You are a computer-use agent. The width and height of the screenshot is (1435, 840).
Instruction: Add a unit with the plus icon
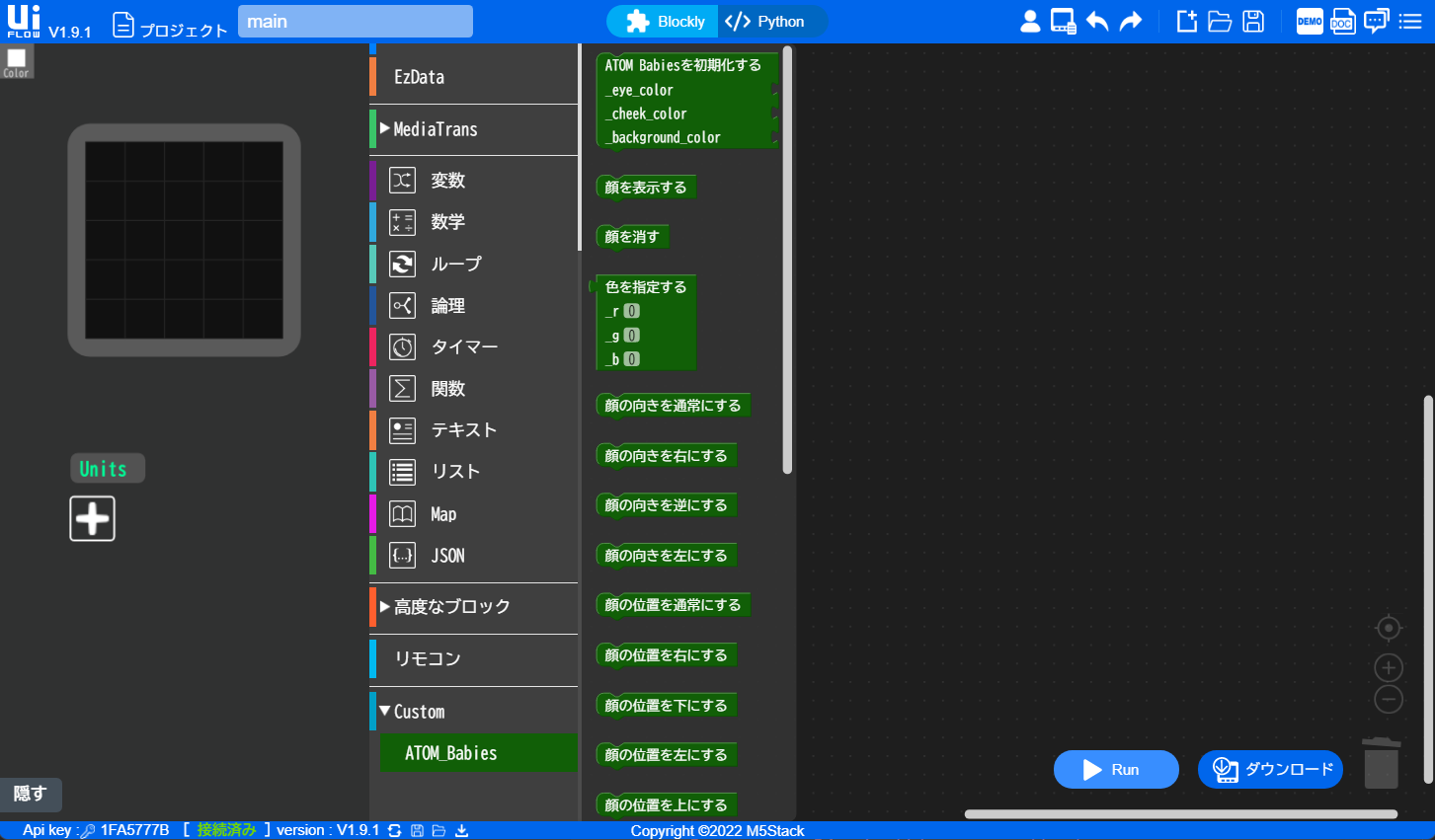92,518
